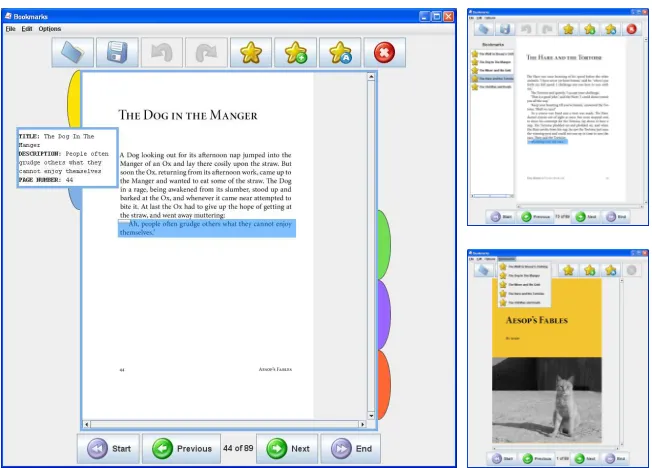This screenshot has height=468, width=652.
Task: Click the cat photo on the Aesop's Fables cover
Action: pos(547,400)
